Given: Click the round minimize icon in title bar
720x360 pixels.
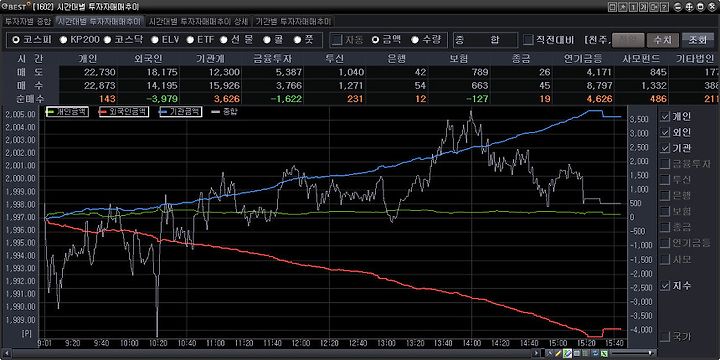Looking at the screenshot, I should coord(679,7).
